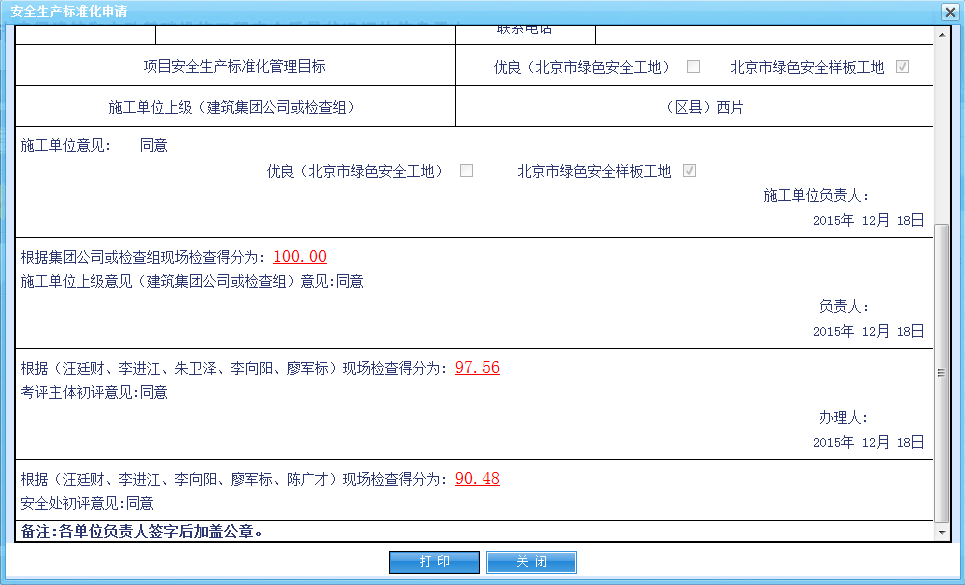Click the scrollbar track above the thumb

(940, 130)
